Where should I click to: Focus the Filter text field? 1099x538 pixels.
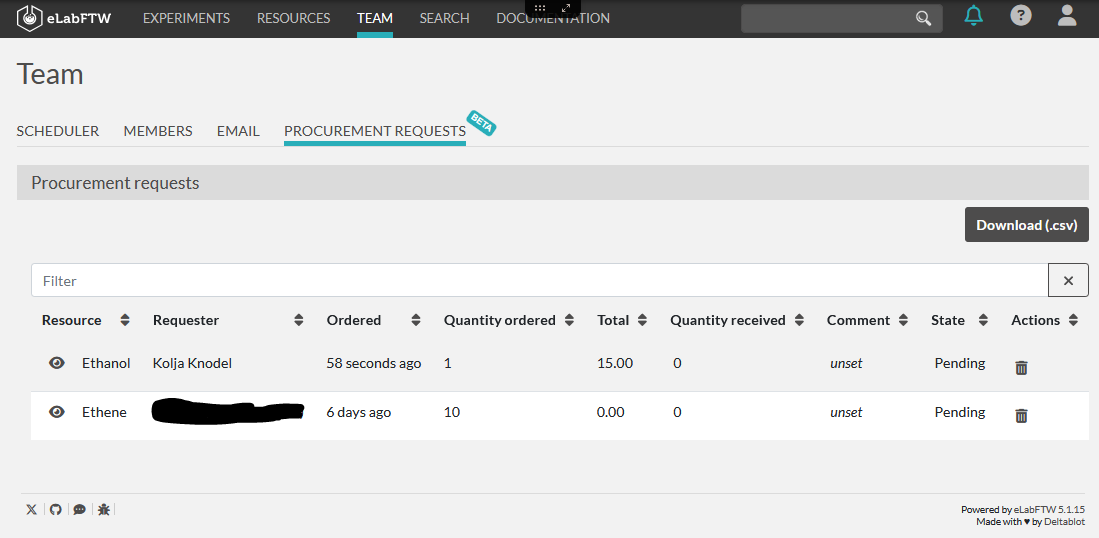[x=539, y=281]
